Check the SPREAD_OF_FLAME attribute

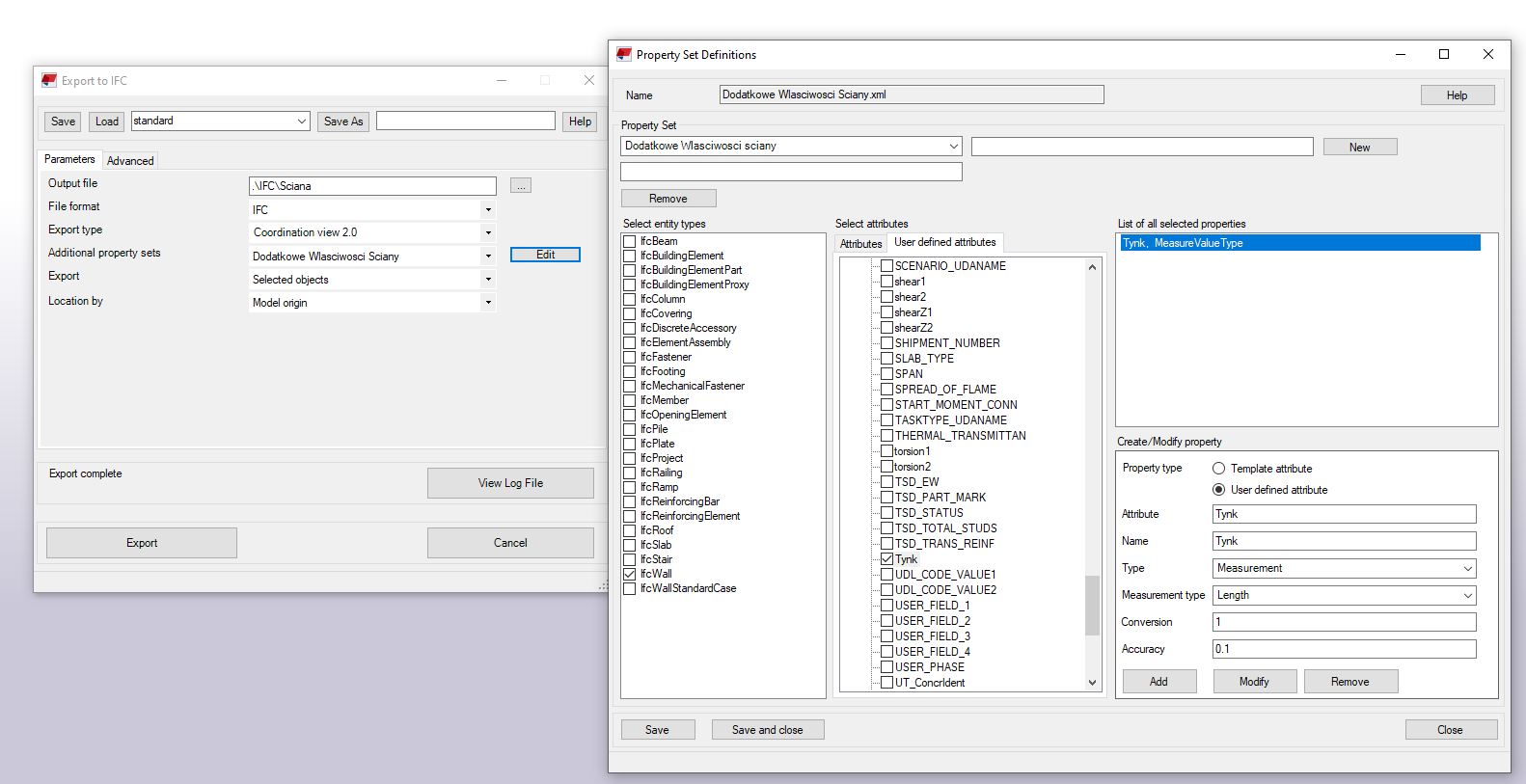click(x=886, y=390)
